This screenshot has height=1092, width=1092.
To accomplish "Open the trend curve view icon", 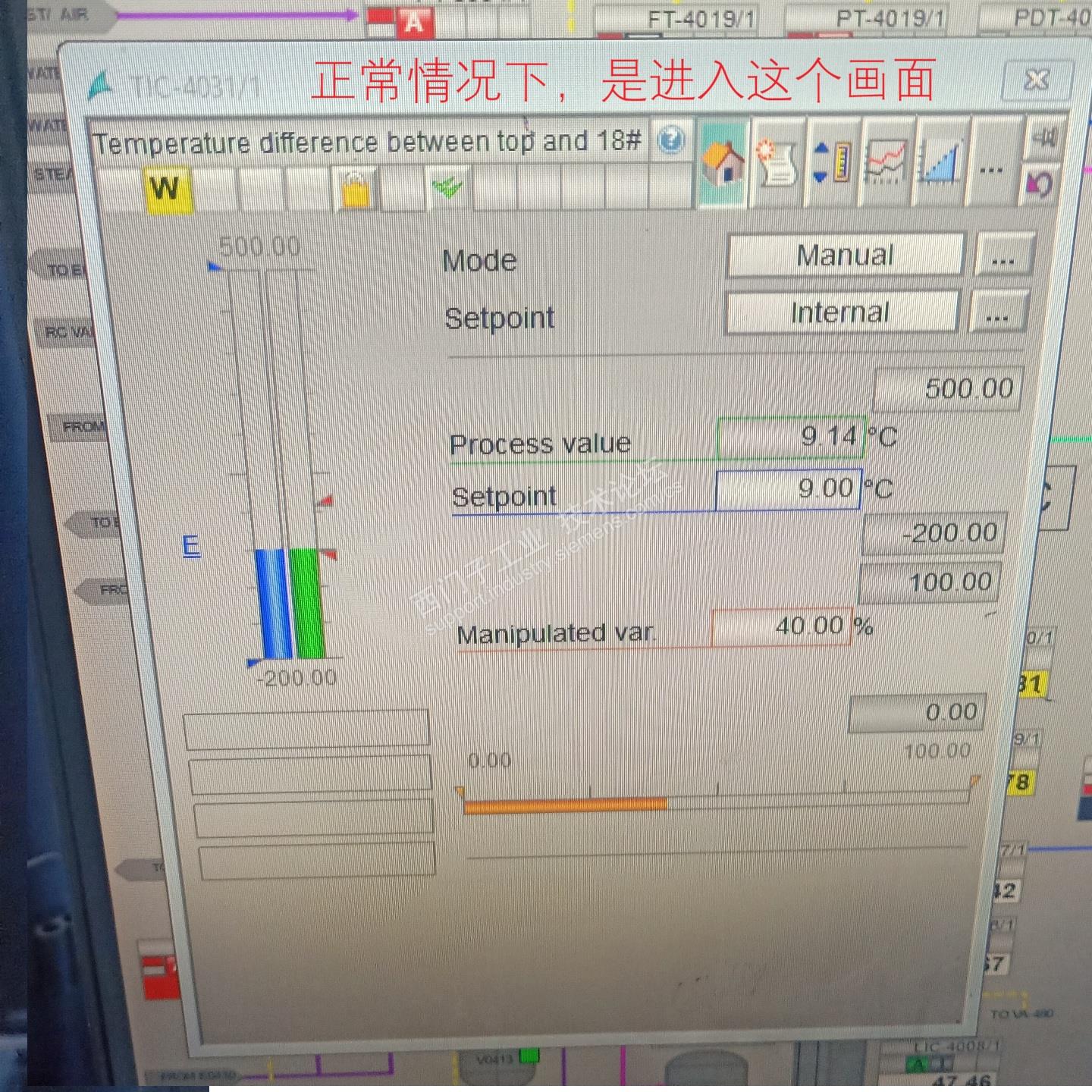I will (x=886, y=162).
